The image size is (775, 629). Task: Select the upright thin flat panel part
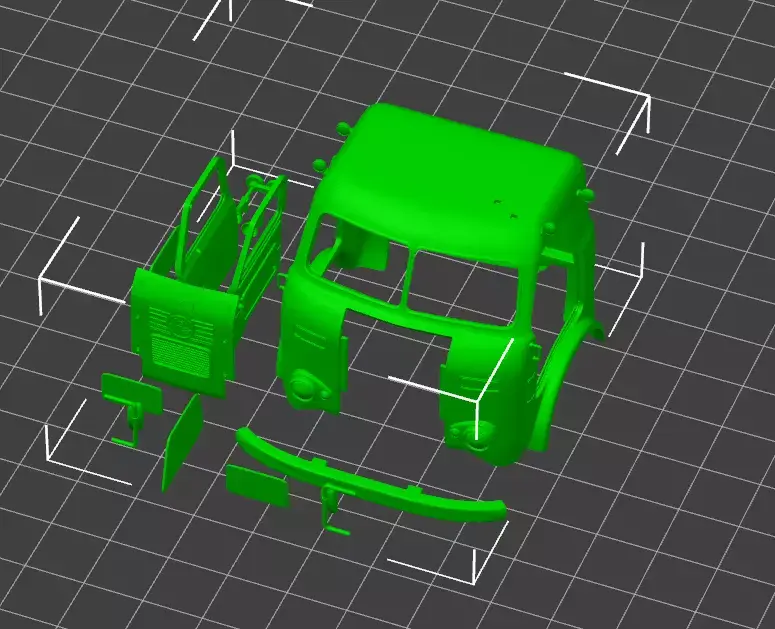pos(182,442)
